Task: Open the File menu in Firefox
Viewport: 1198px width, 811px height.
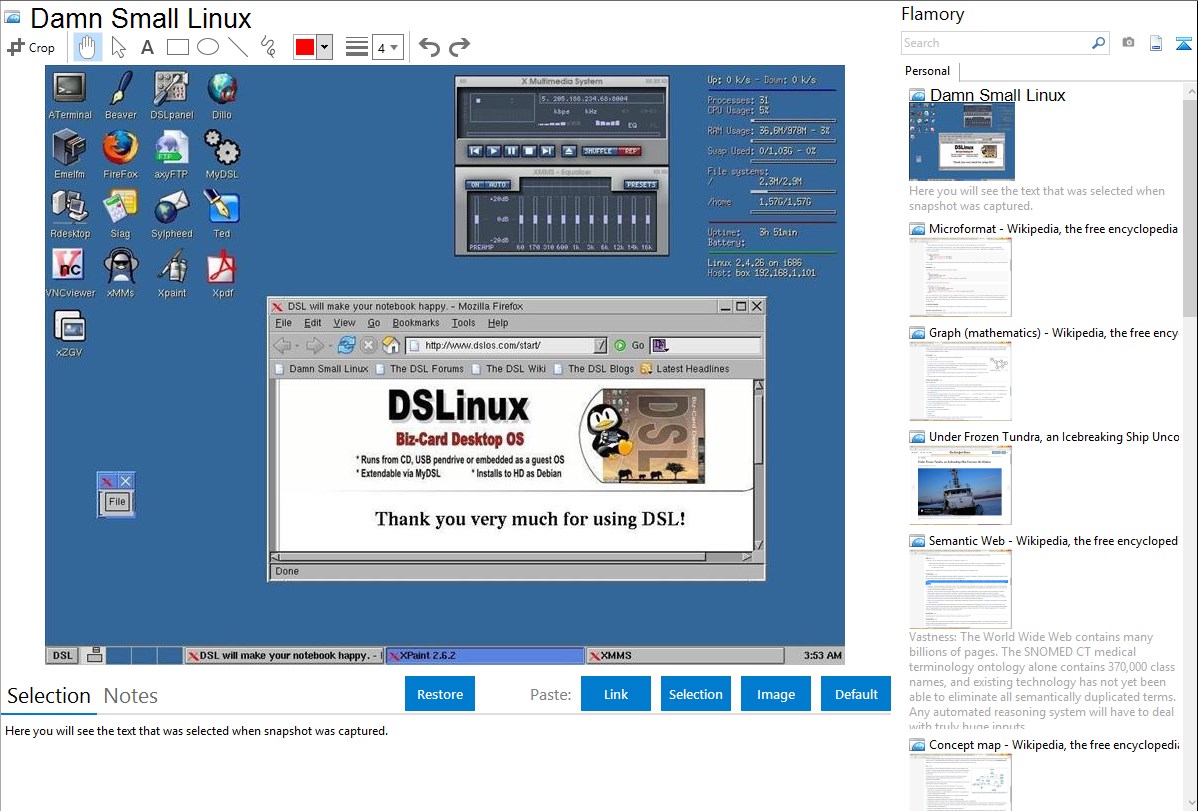Action: coord(283,323)
